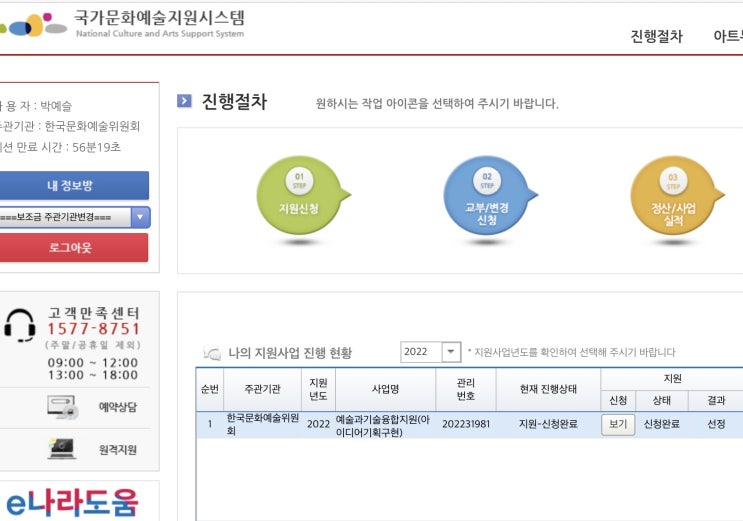Click the 선정 result cell
Screen dimensions: 743x521
coord(716,424)
